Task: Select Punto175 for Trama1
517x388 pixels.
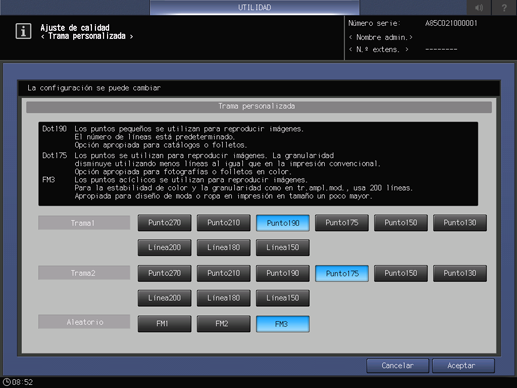Action: (x=342, y=223)
